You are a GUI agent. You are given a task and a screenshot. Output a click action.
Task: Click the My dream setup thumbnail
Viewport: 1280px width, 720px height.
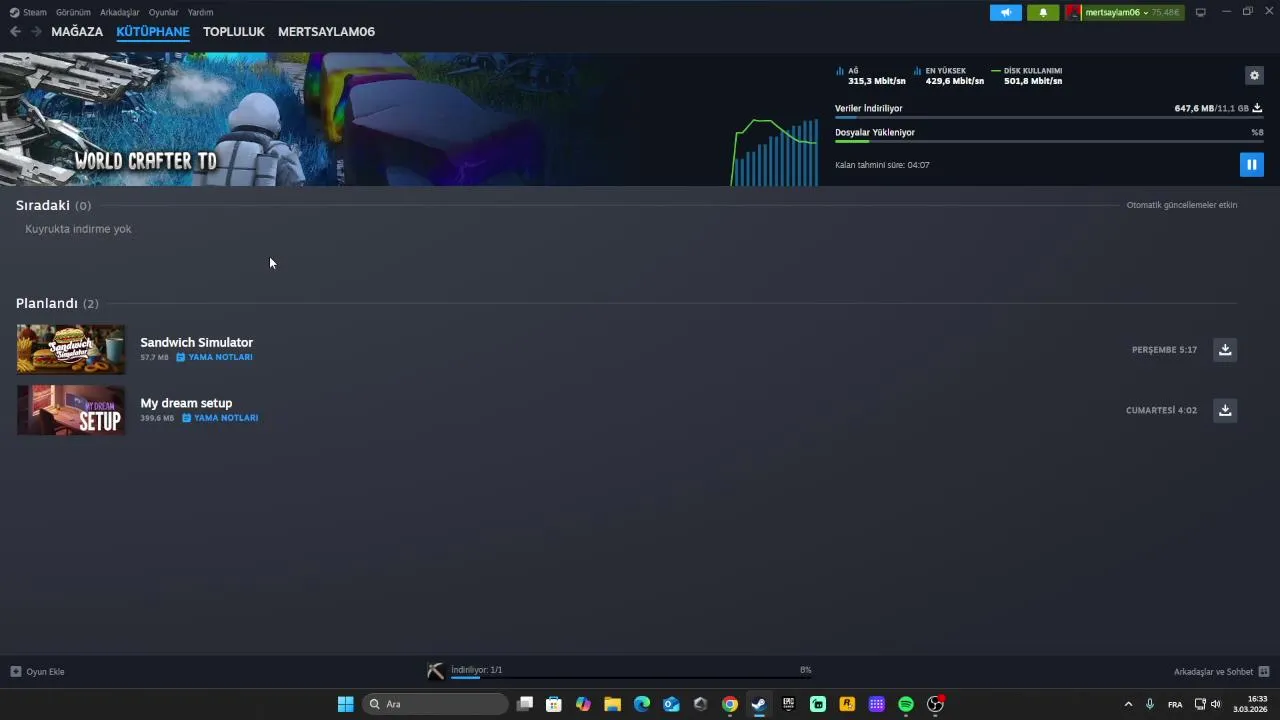(x=71, y=410)
